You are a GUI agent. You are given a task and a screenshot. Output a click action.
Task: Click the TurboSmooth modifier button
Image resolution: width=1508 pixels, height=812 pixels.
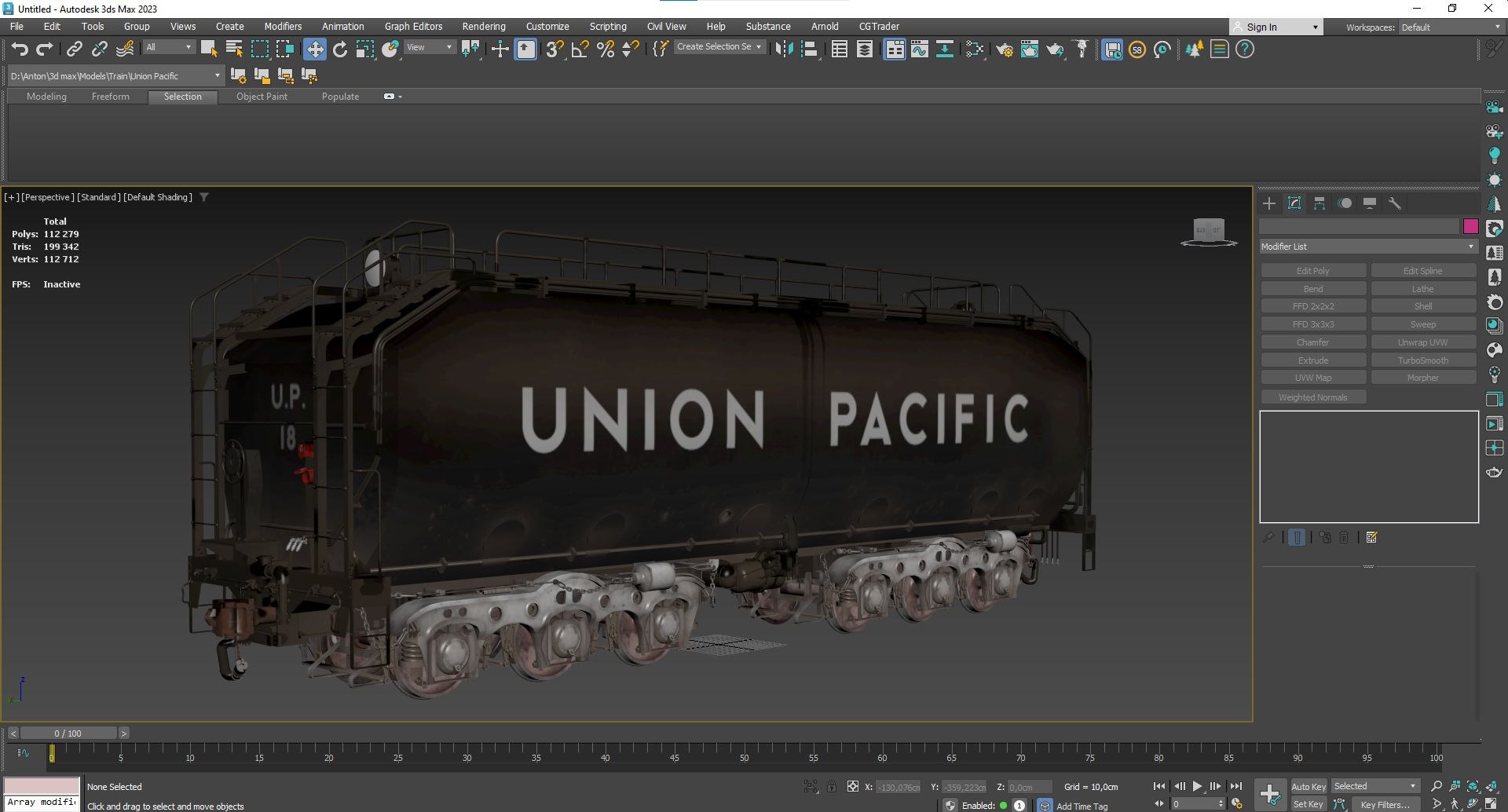[1423, 360]
